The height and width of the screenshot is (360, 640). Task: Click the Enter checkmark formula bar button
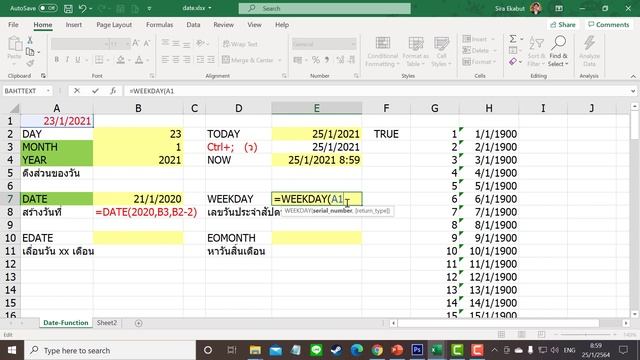point(95,91)
